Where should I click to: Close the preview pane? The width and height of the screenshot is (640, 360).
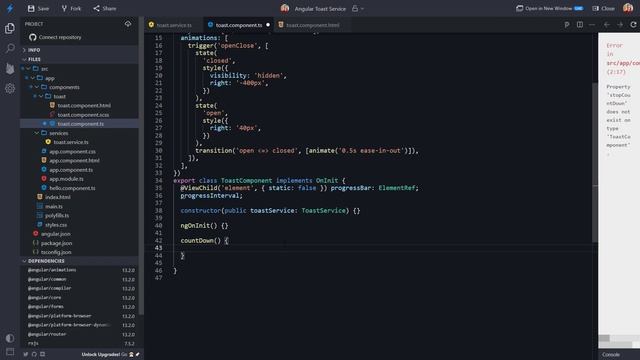pyautogui.click(x=603, y=8)
